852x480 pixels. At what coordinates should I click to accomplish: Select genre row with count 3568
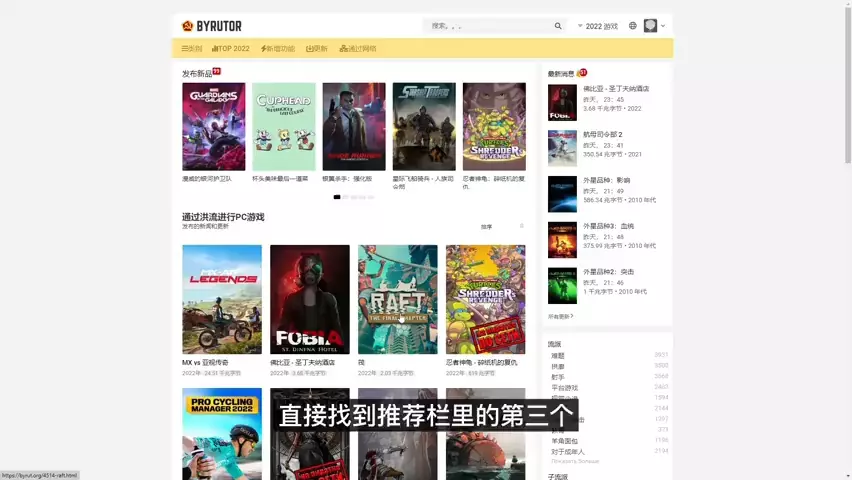click(x=609, y=377)
